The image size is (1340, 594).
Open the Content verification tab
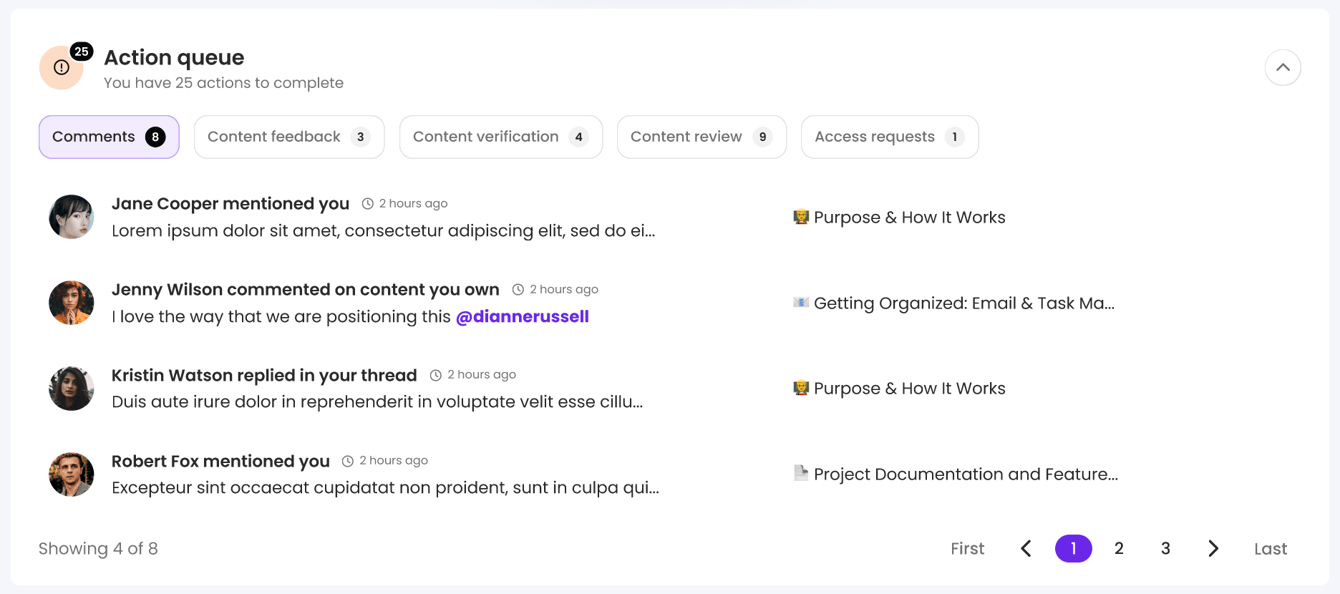[x=500, y=137]
